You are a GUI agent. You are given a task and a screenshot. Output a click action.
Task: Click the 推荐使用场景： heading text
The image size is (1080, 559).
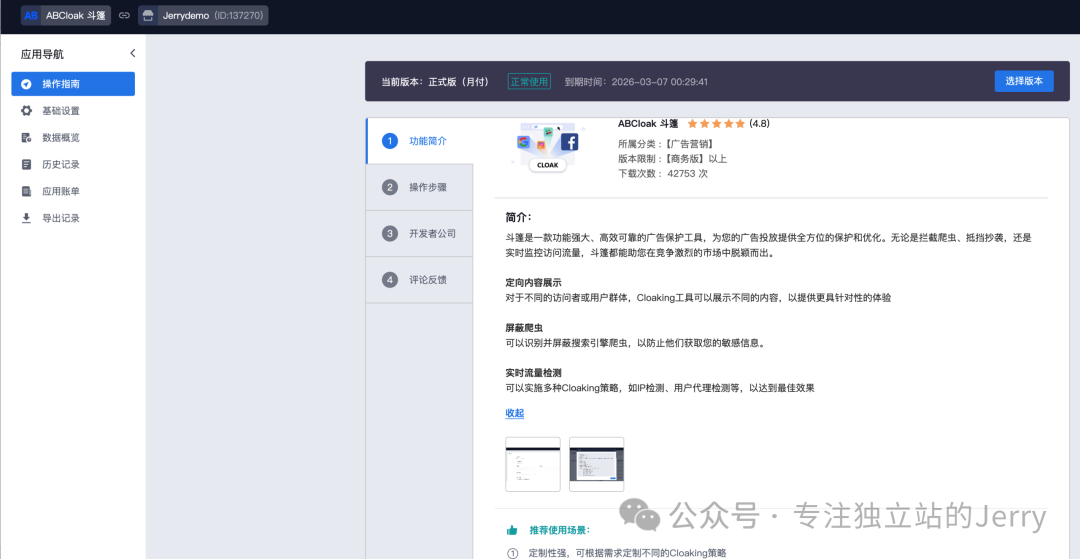pyautogui.click(x=560, y=530)
